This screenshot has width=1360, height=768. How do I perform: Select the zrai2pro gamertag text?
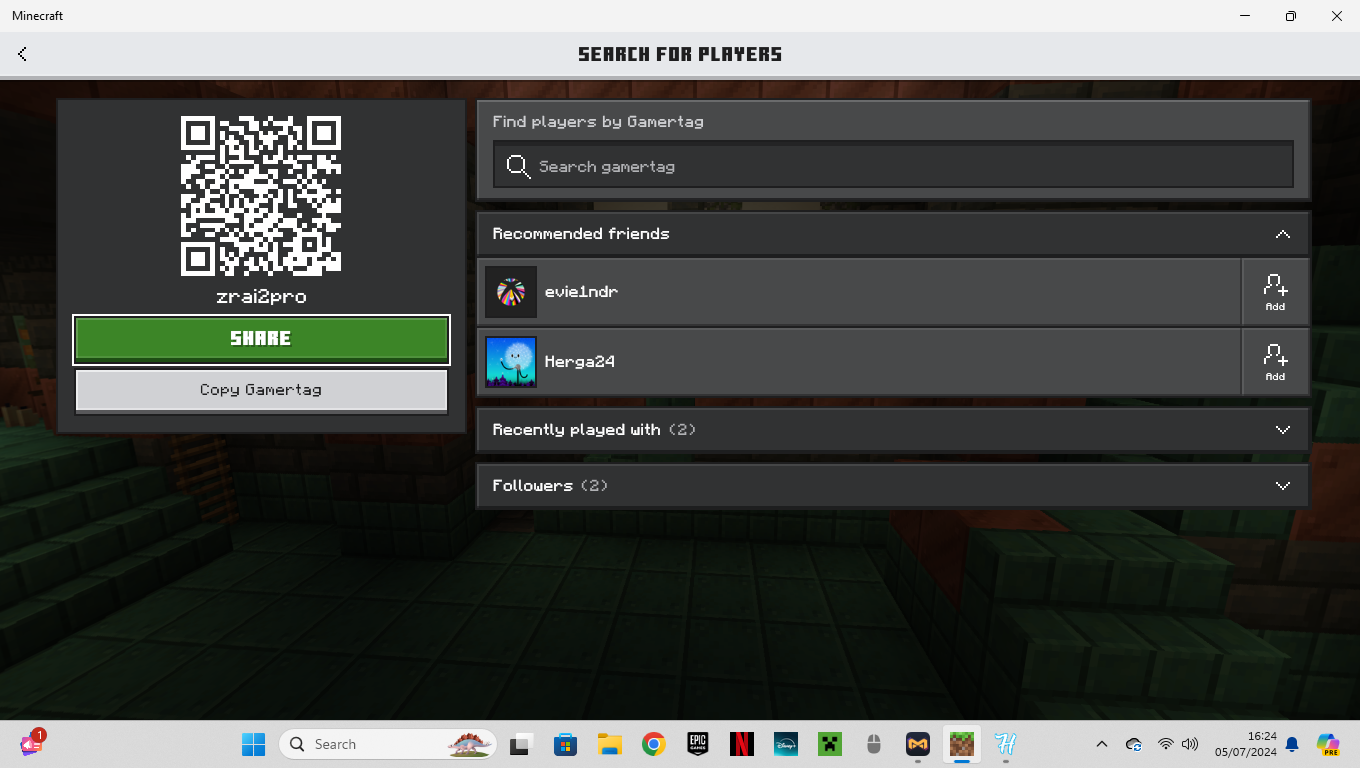coord(261,297)
